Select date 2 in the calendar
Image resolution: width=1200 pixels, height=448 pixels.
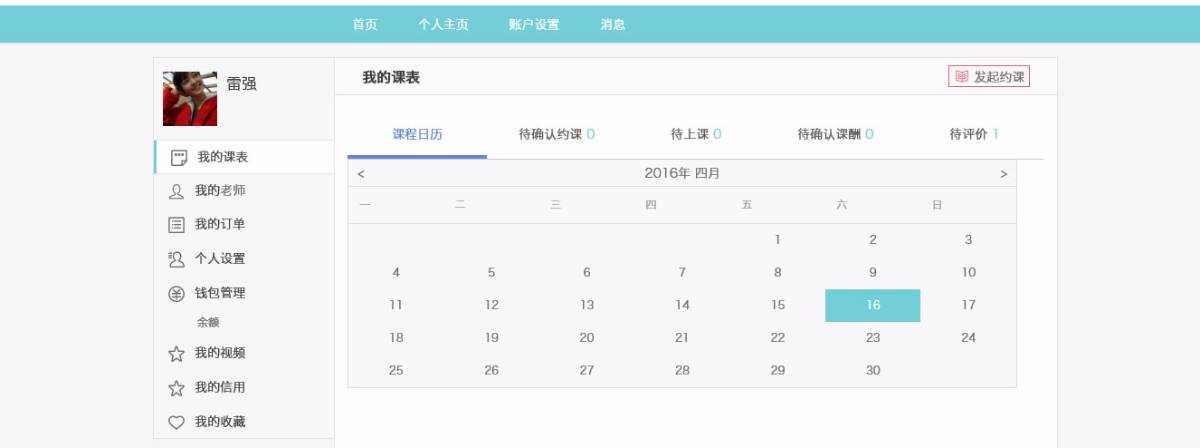click(873, 240)
